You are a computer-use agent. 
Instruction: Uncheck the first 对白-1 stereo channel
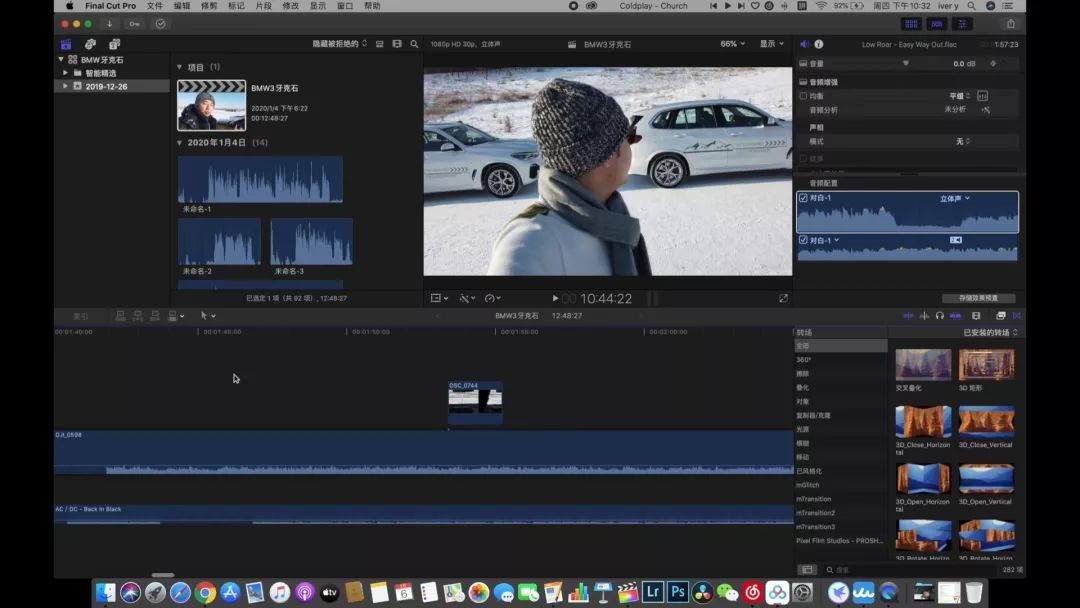tap(803, 198)
